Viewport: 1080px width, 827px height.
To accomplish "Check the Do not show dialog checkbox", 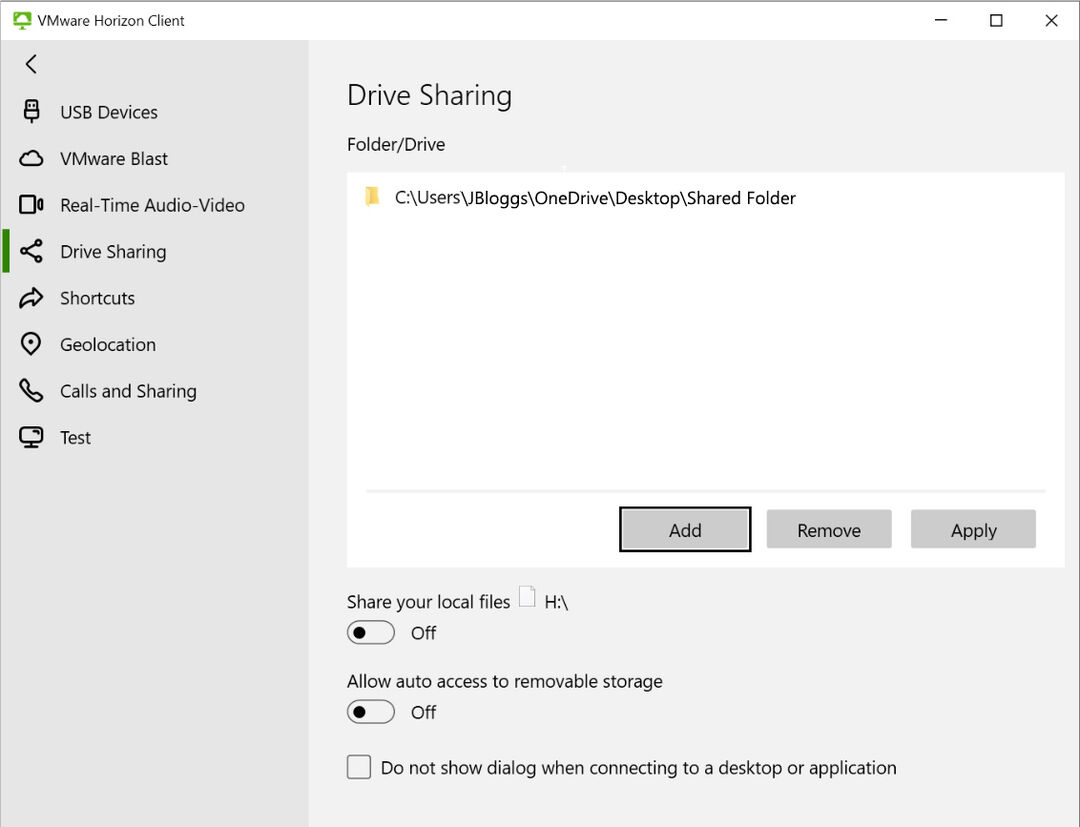I will tap(359, 767).
